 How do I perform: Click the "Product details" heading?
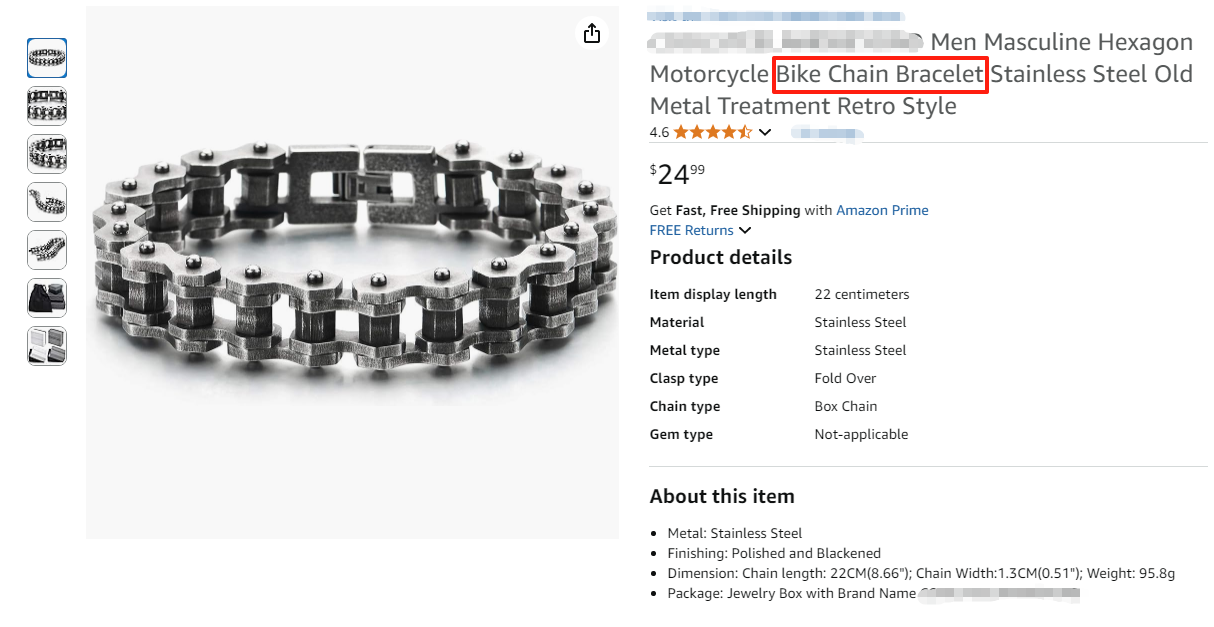click(x=720, y=257)
